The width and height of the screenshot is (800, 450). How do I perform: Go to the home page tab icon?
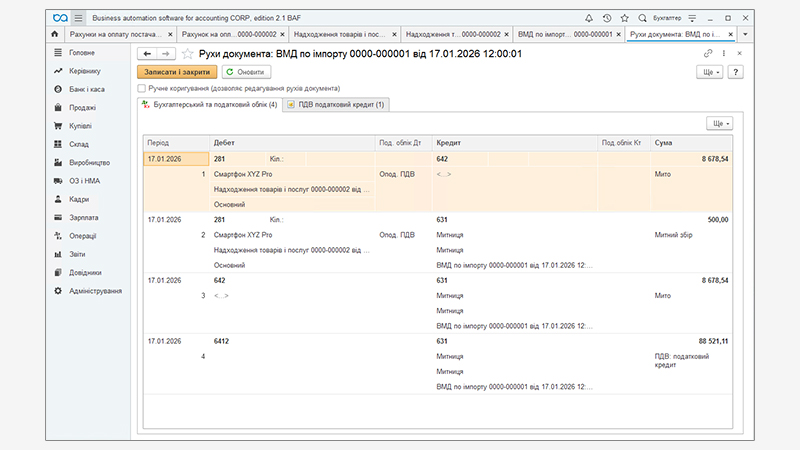[x=54, y=34]
